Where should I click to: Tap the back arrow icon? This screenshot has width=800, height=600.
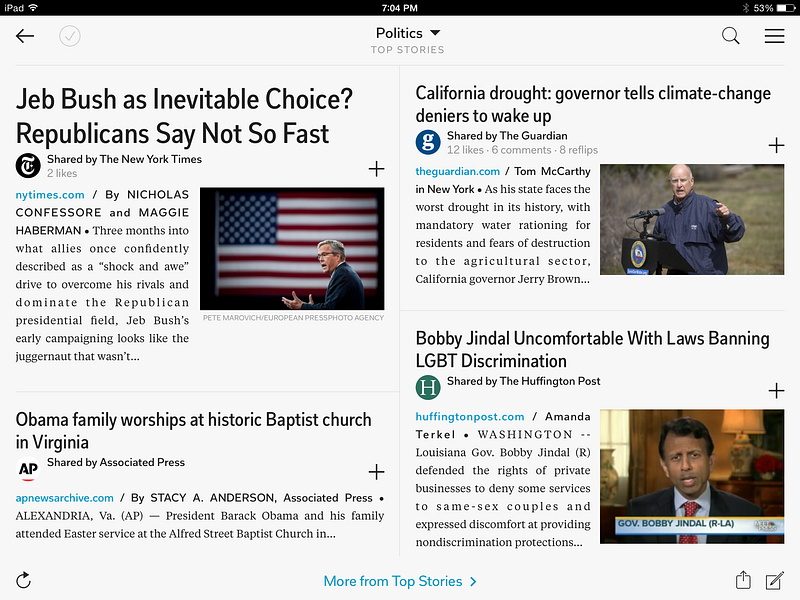pyautogui.click(x=24, y=36)
